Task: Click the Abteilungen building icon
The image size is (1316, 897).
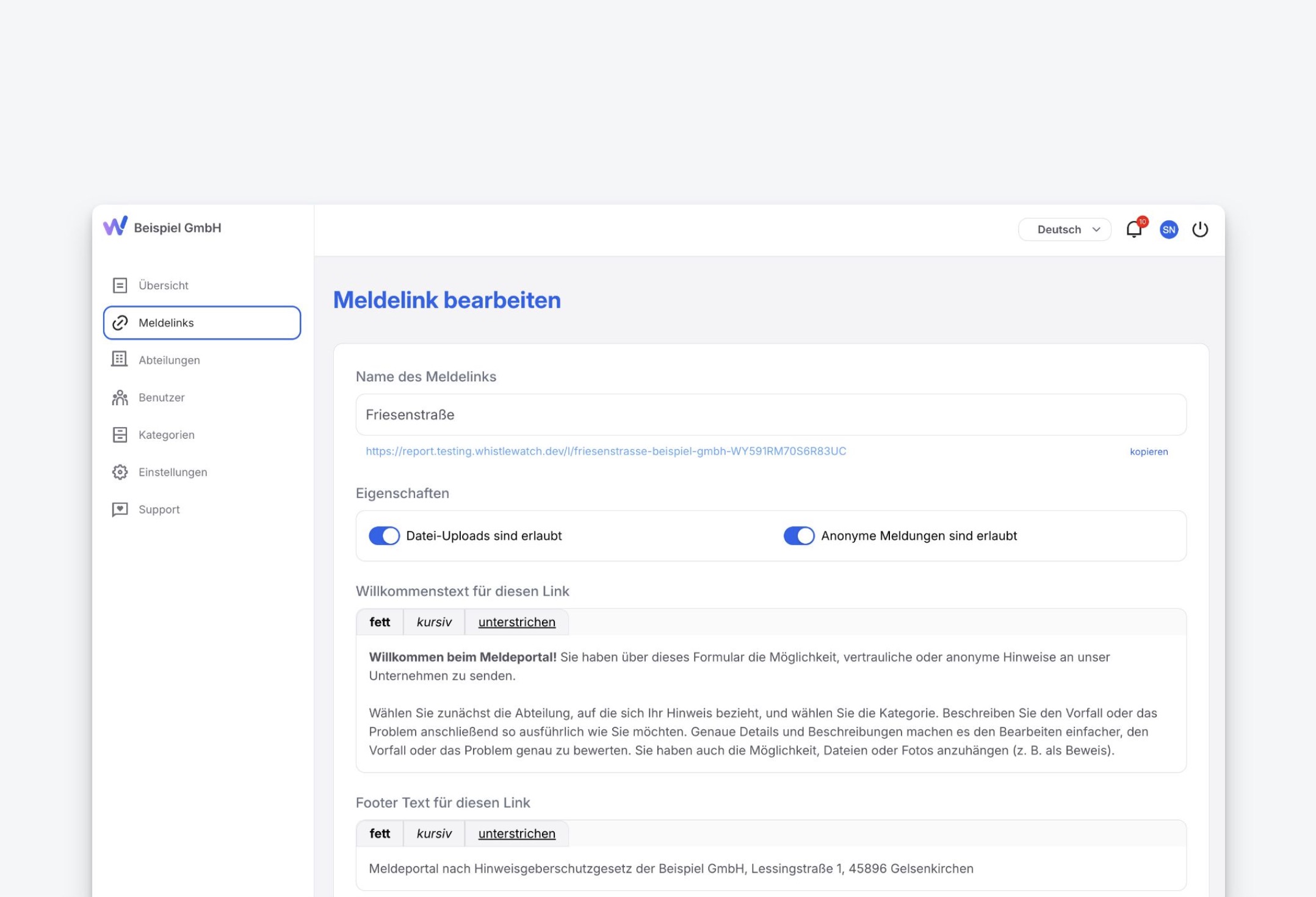Action: click(120, 359)
